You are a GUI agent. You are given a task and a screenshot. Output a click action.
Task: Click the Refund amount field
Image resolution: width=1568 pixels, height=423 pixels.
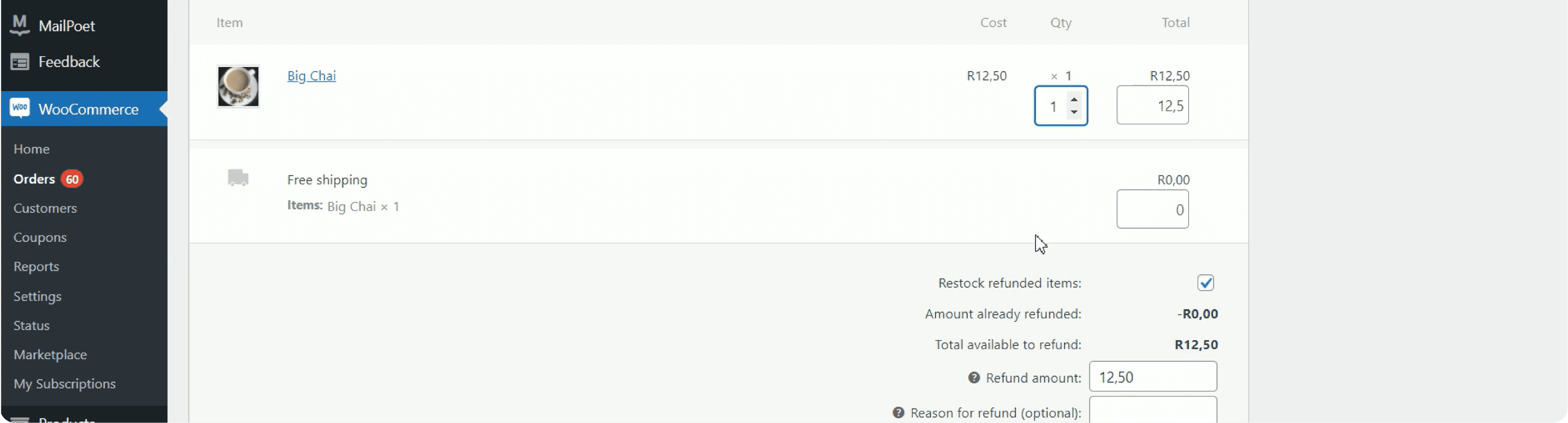[x=1153, y=377]
